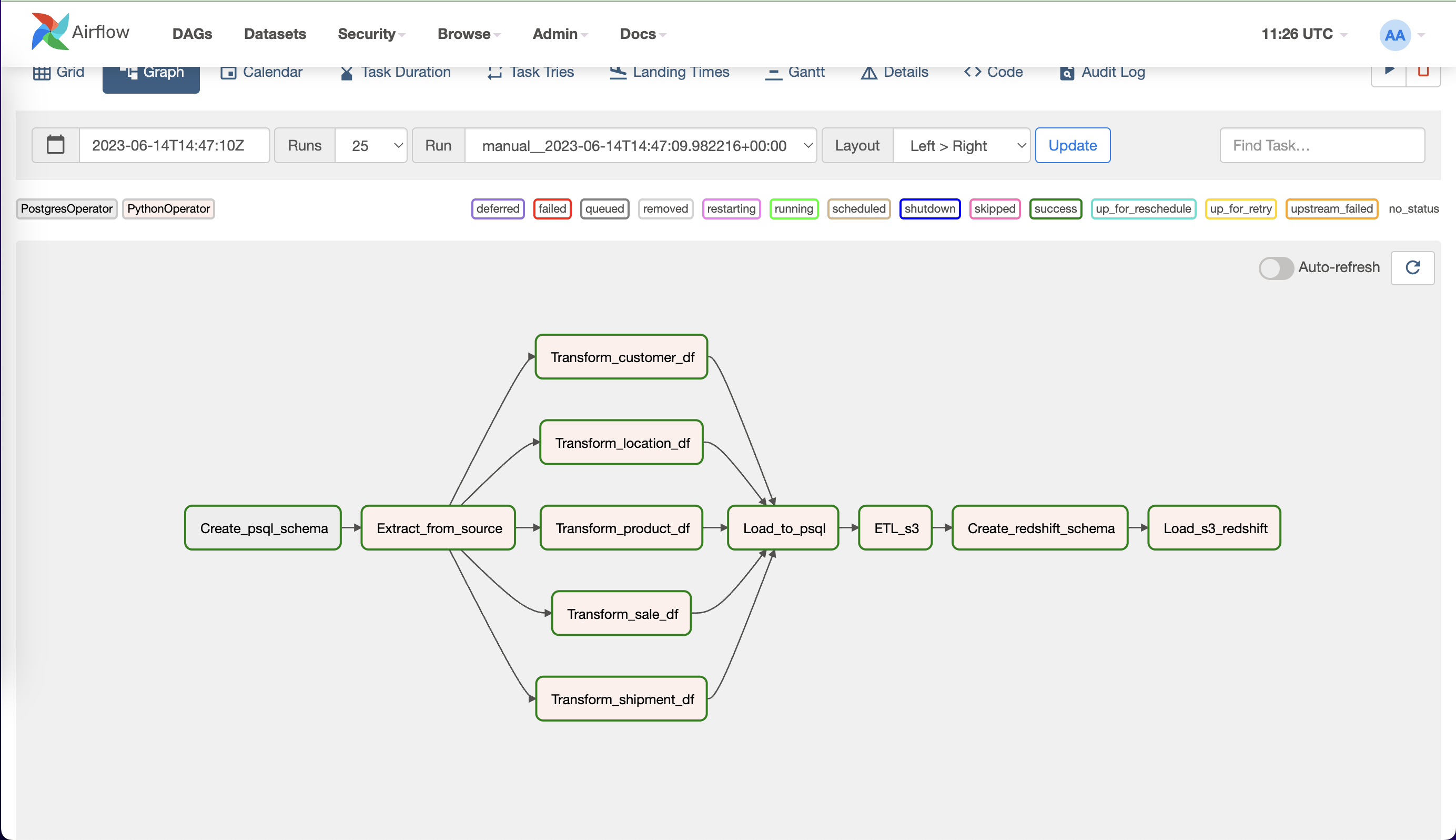Open the Run selection dropdown
Screen dimensions: 1456x840
pos(640,145)
